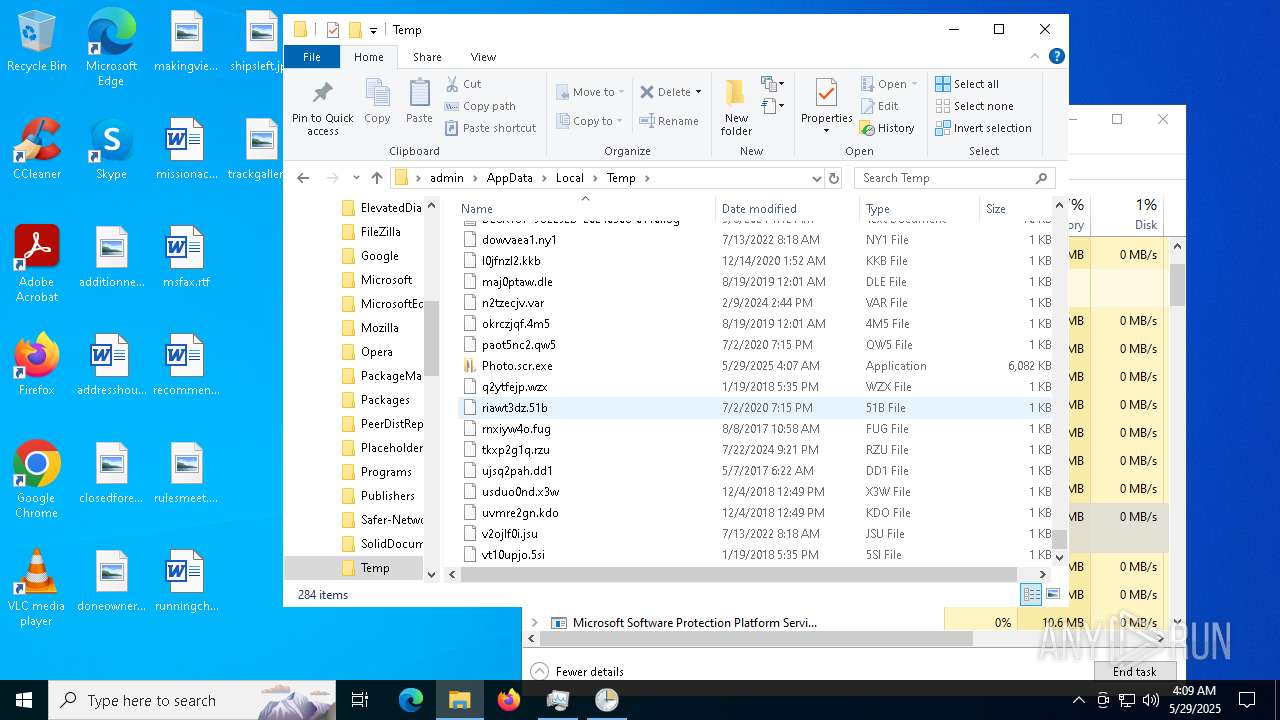The height and width of the screenshot is (720, 1280).
Task: Click the History command
Action: click(887, 128)
